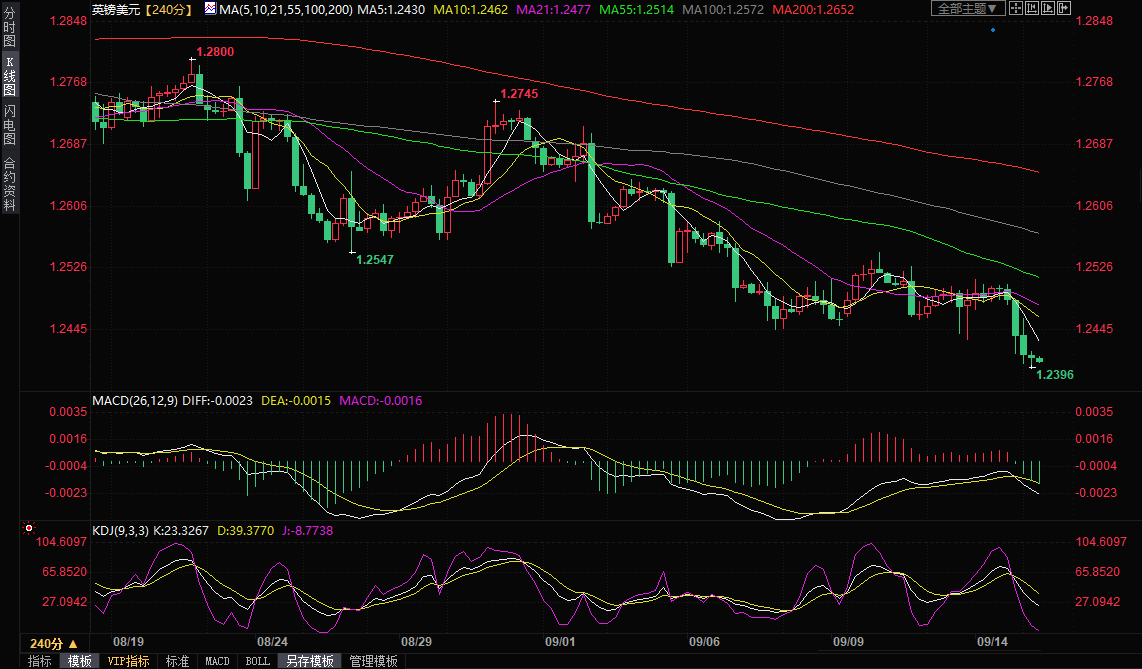
Task: Click 另存模板 to save template
Action: (x=309, y=661)
